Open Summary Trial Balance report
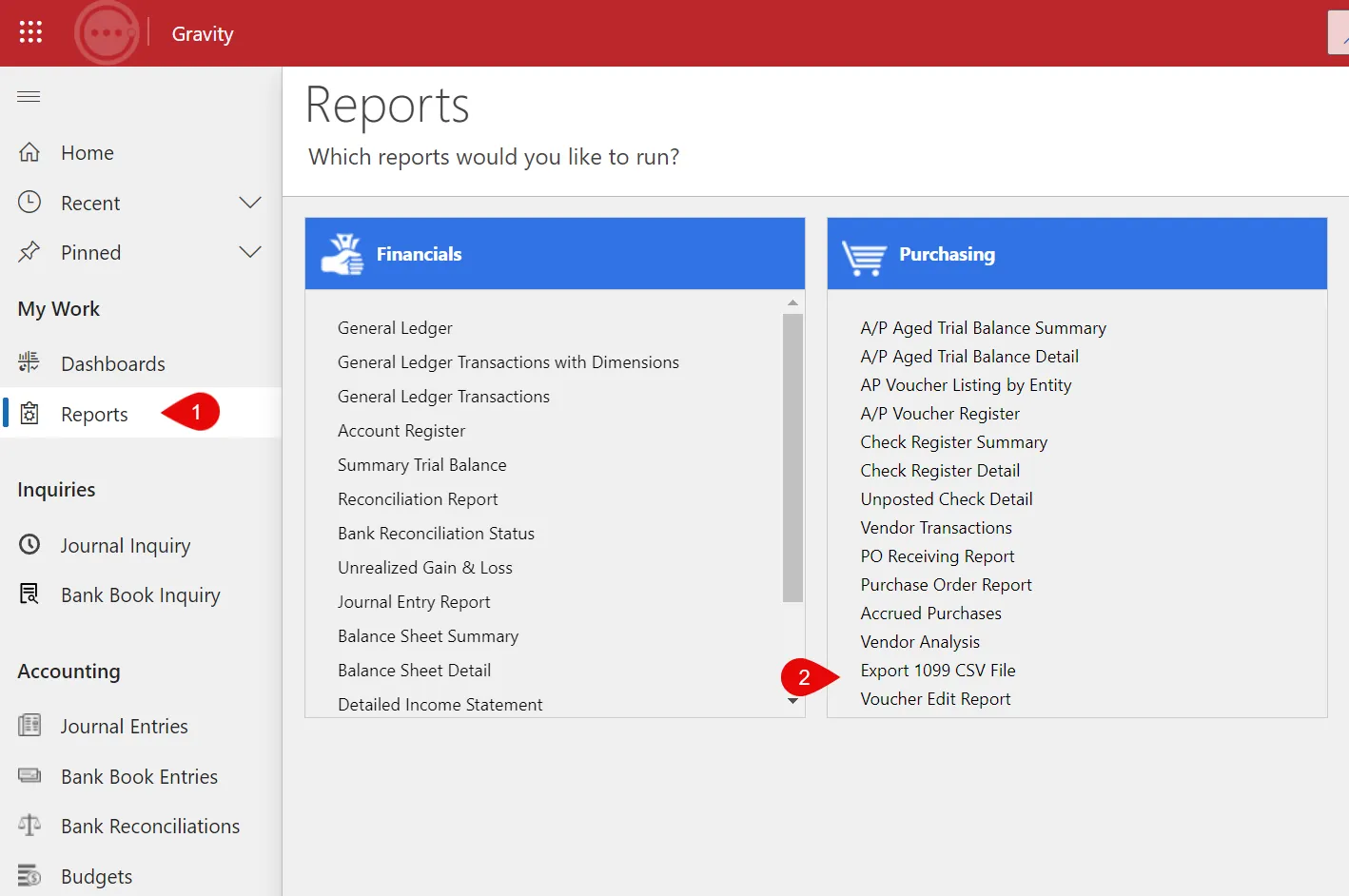The width and height of the screenshot is (1349, 896). click(422, 465)
